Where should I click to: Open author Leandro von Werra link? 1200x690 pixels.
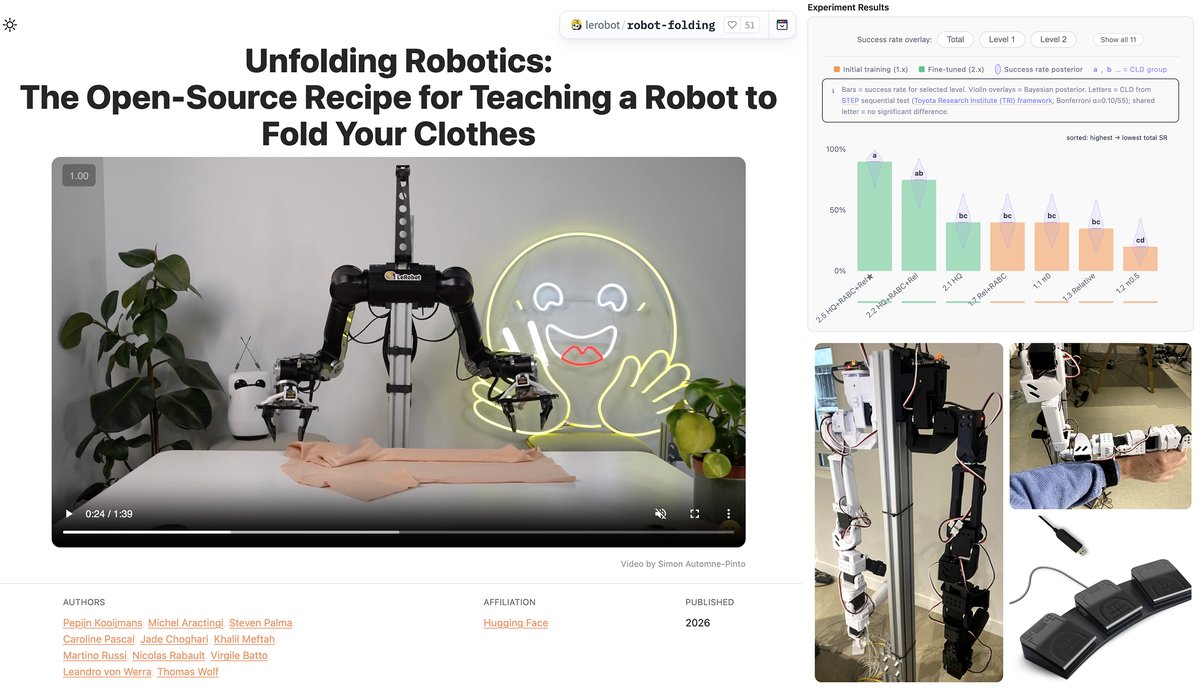[107, 671]
